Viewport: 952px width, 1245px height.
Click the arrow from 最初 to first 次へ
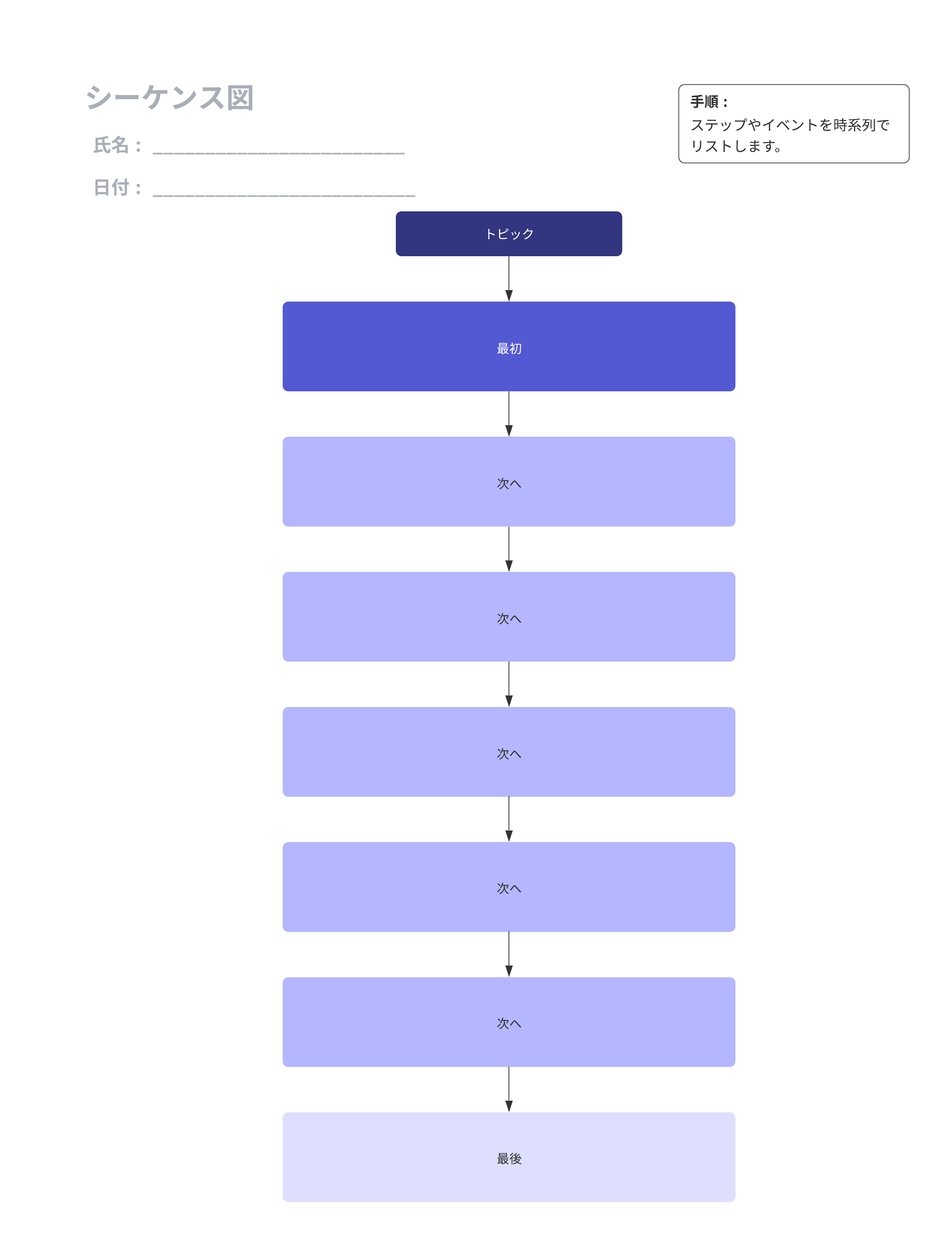tap(509, 414)
